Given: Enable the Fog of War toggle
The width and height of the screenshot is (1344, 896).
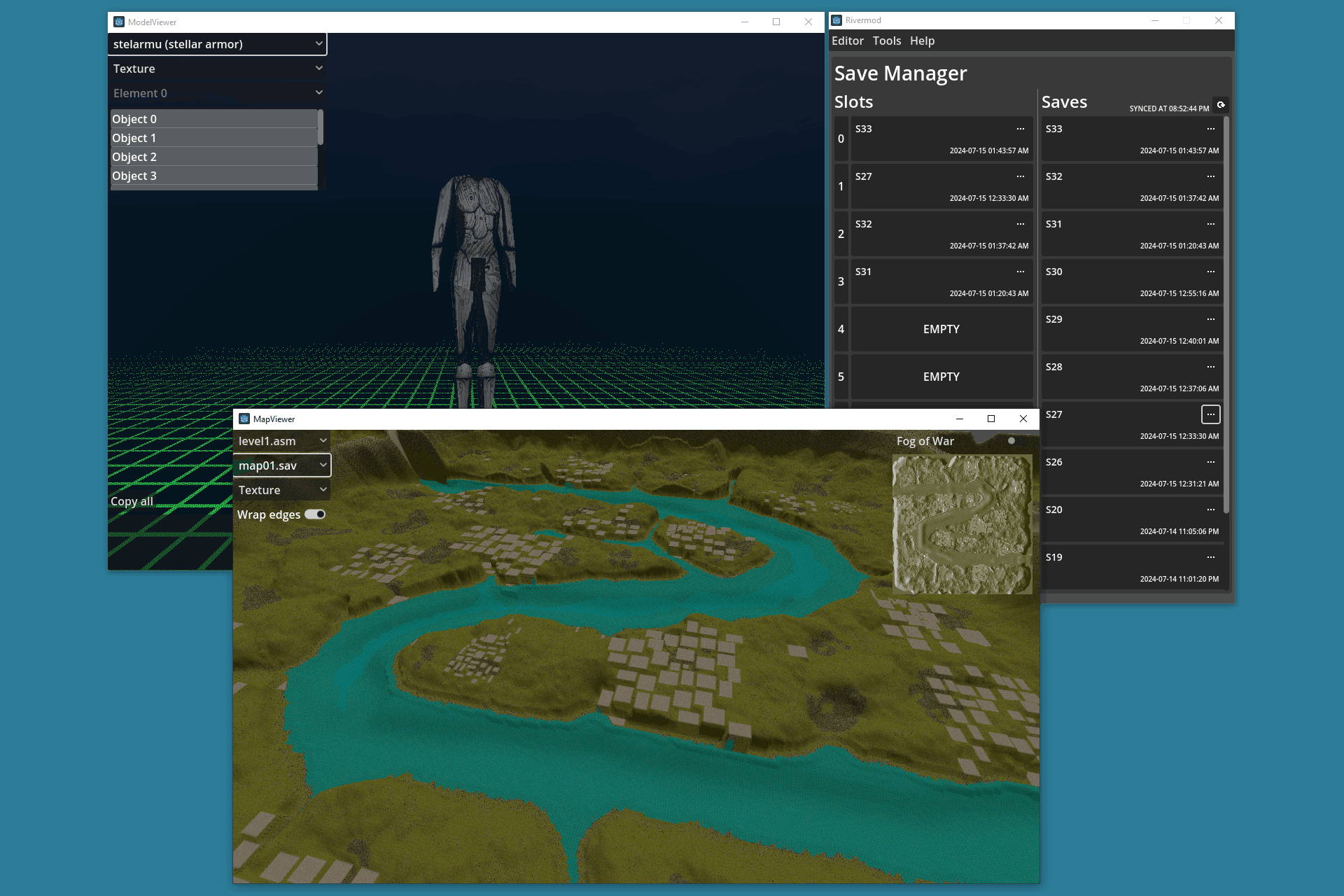Looking at the screenshot, I should point(1011,441).
